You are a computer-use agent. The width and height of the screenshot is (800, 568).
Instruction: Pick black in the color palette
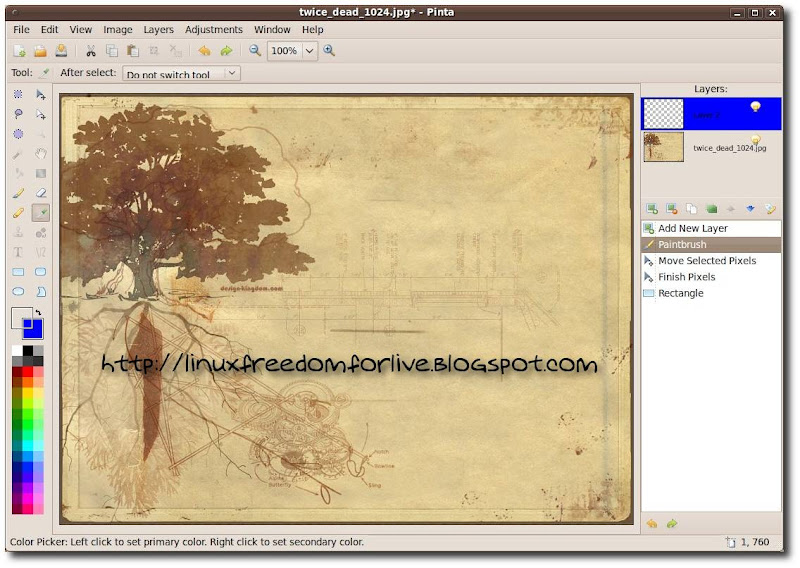pyautogui.click(x=28, y=350)
